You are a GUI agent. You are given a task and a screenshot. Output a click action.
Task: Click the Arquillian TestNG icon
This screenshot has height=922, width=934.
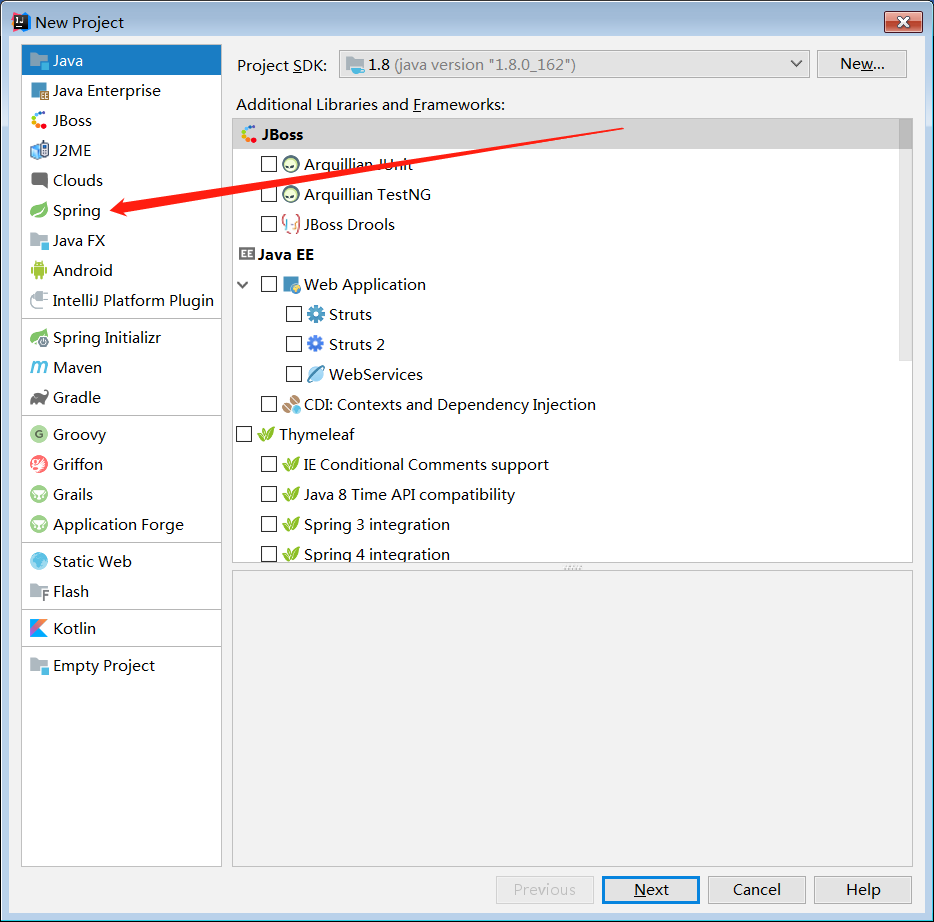pos(291,194)
